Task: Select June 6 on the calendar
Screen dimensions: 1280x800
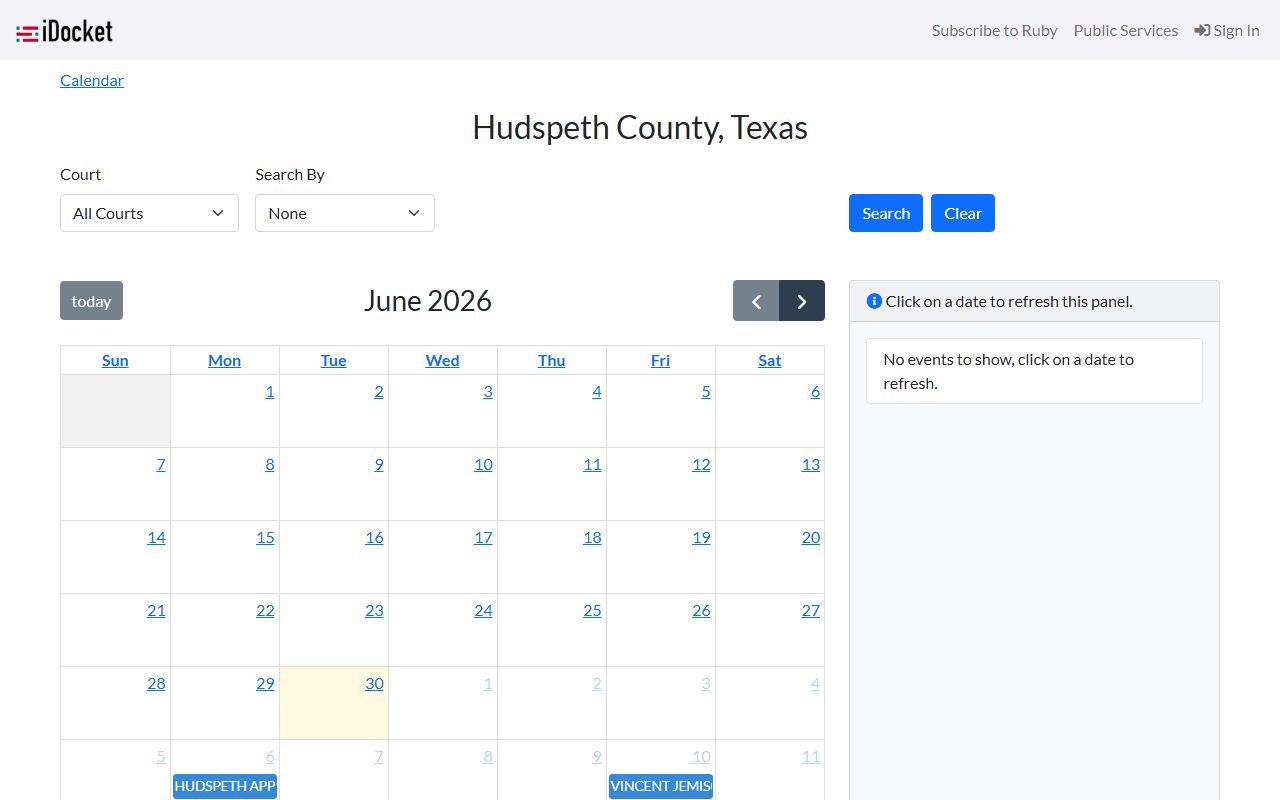Action: [x=815, y=391]
